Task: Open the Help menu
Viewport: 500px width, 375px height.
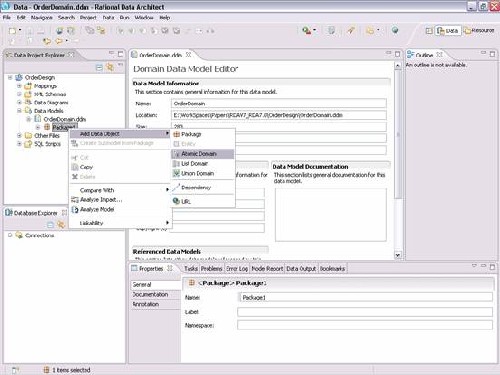Action: tap(165, 17)
